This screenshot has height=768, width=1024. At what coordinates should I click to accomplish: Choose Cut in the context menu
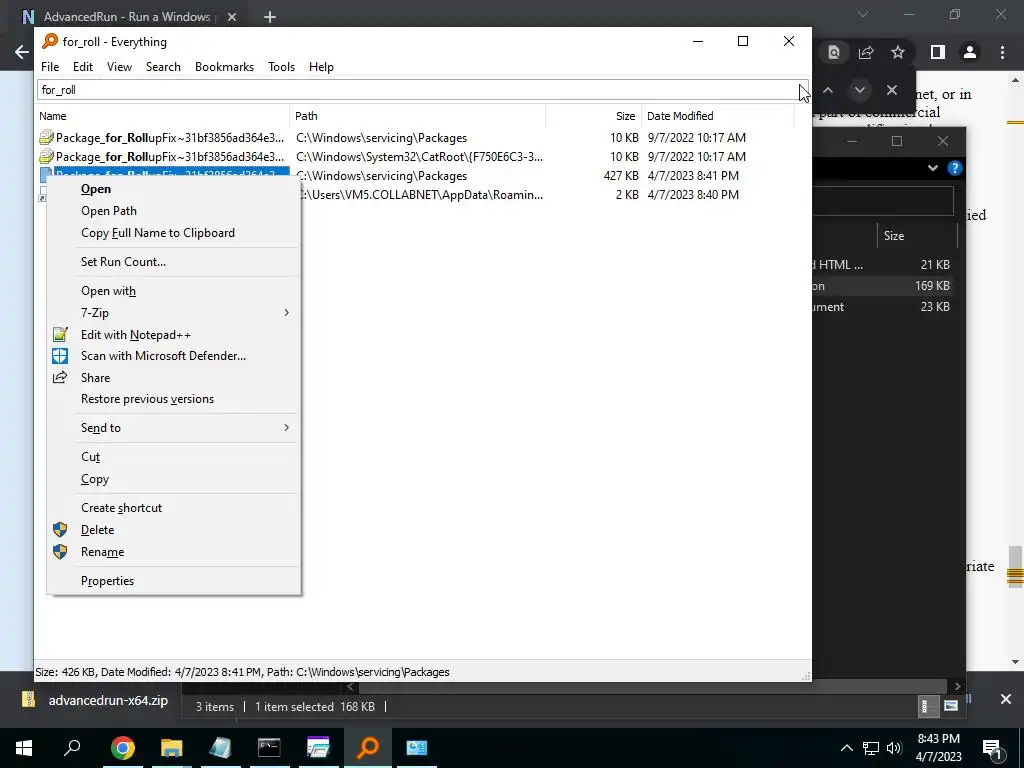coord(174,457)
